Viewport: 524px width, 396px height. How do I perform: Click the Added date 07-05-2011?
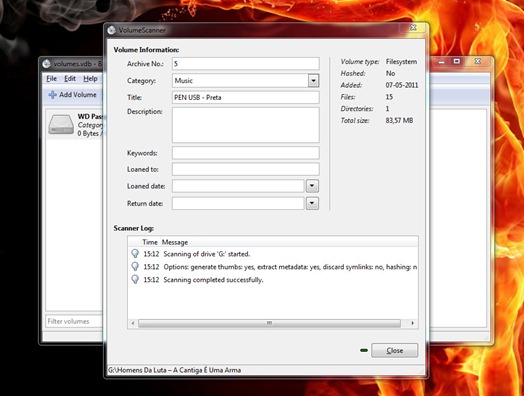coord(402,85)
